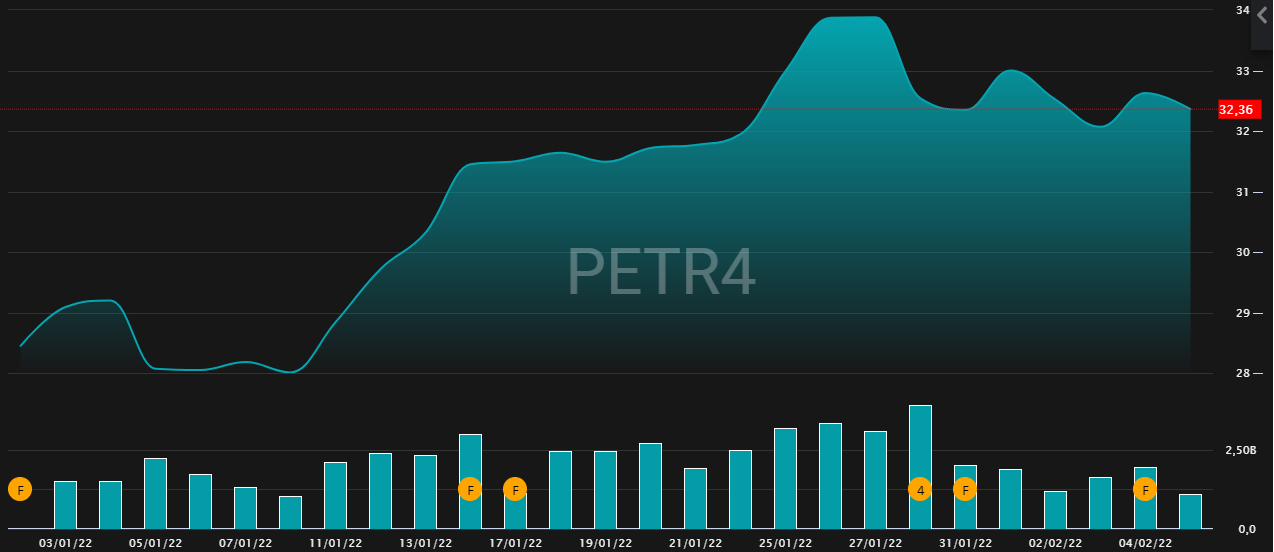Viewport: 1274px width, 552px height.
Task: Click the 19/01/22 date label
Action: click(x=605, y=543)
